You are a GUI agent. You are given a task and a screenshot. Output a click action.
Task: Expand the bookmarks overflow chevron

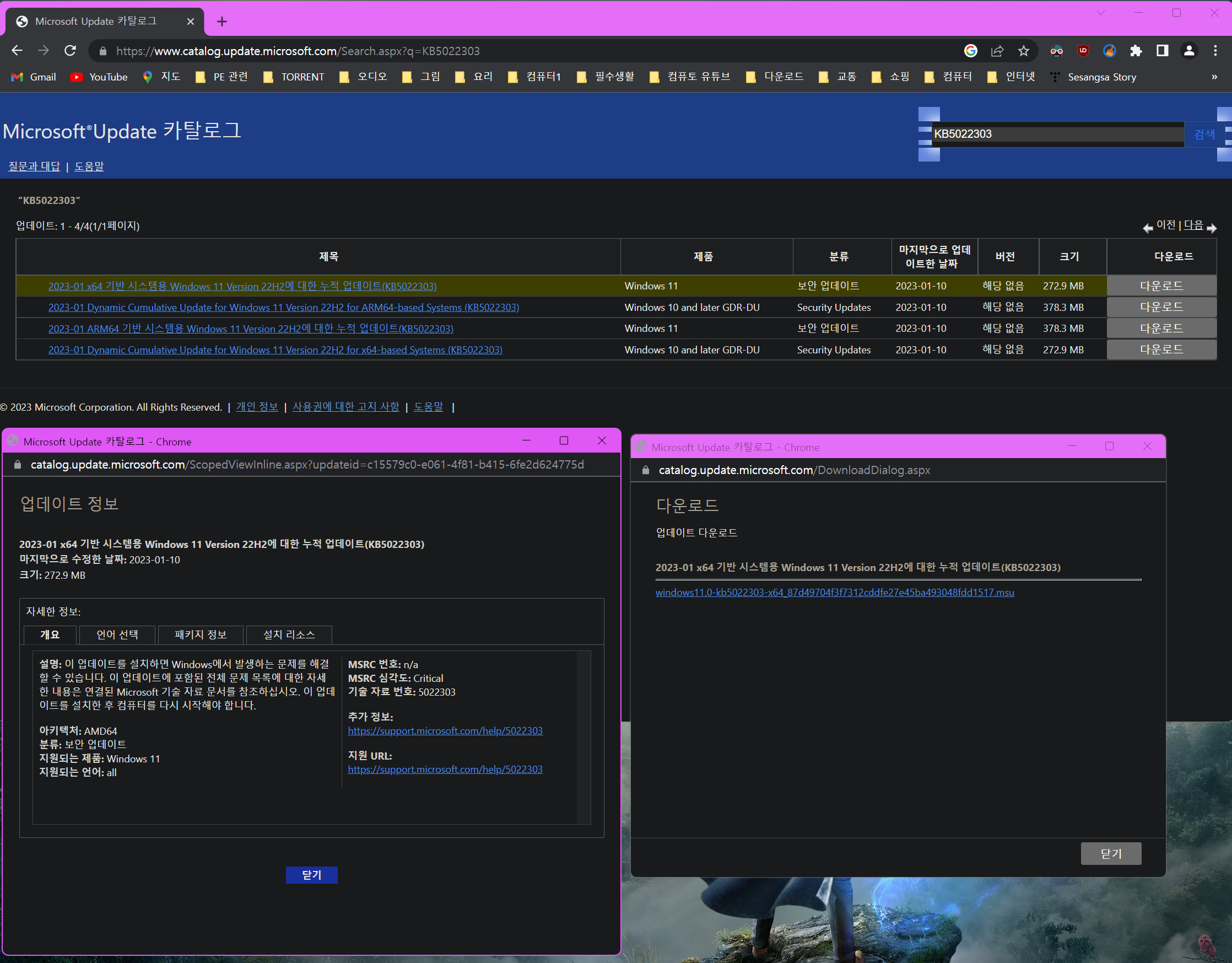[1214, 77]
